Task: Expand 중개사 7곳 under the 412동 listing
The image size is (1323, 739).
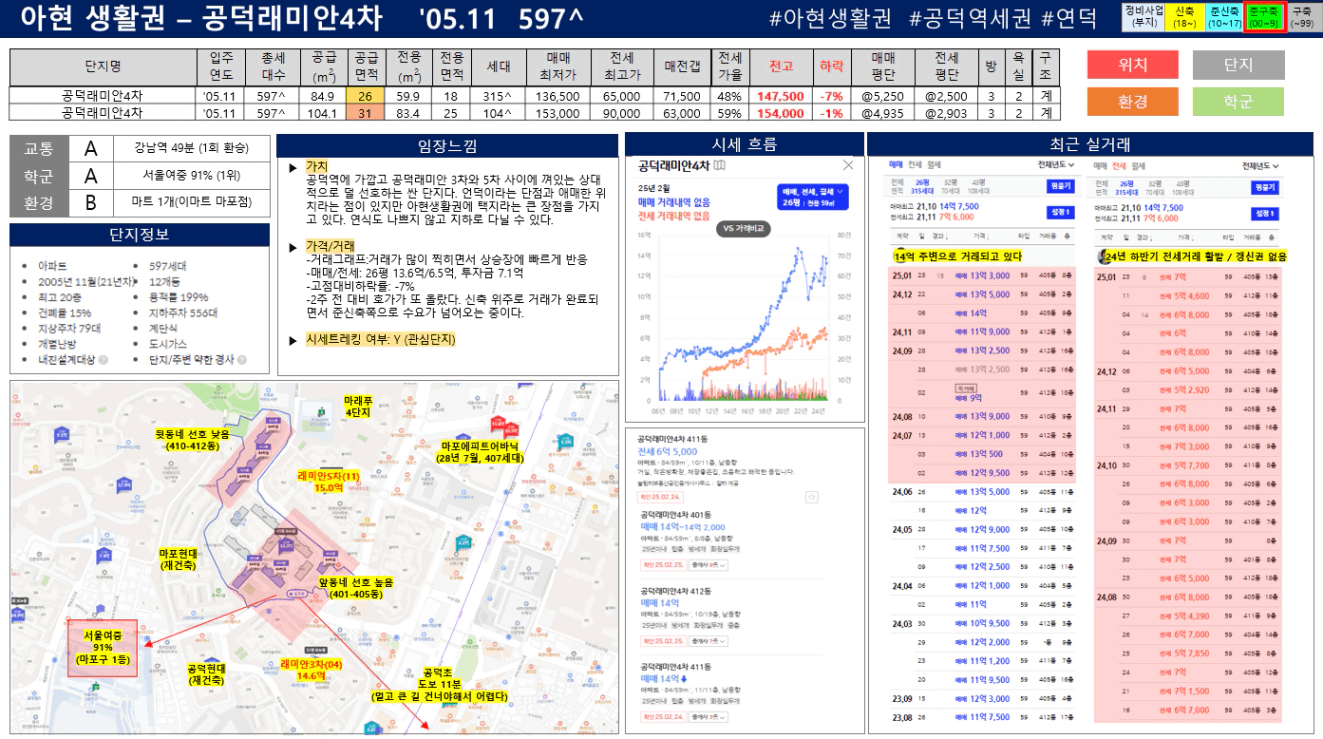Action: click(710, 640)
